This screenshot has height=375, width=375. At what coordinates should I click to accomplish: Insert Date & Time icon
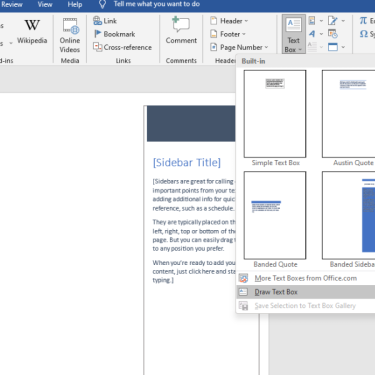[333, 34]
